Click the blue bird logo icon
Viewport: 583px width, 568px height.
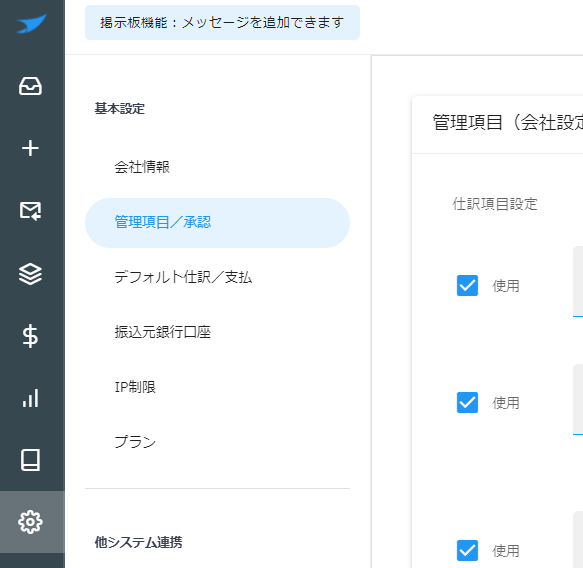coord(32,23)
